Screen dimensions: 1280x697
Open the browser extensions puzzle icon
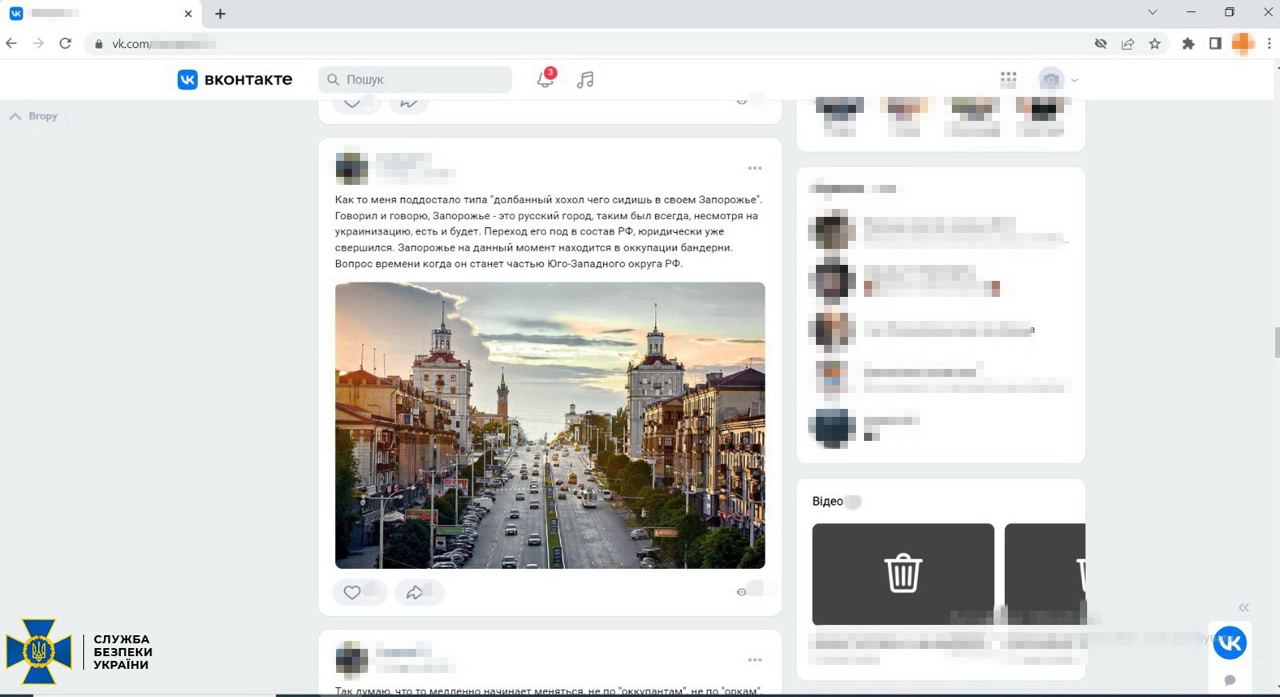pyautogui.click(x=1189, y=43)
